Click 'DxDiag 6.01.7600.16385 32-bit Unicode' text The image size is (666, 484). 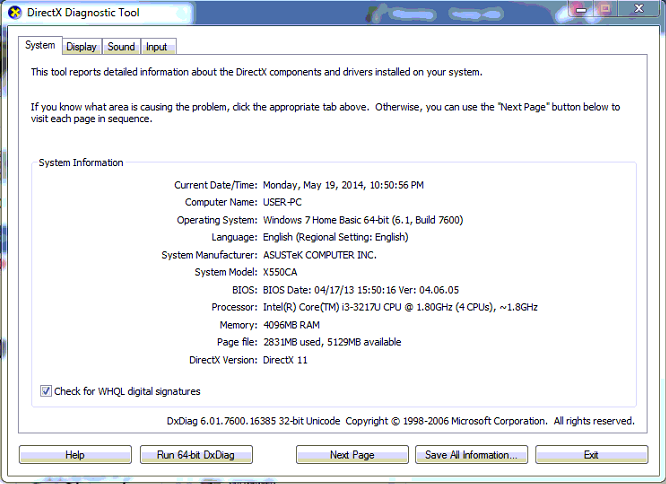pyautogui.click(x=253, y=421)
